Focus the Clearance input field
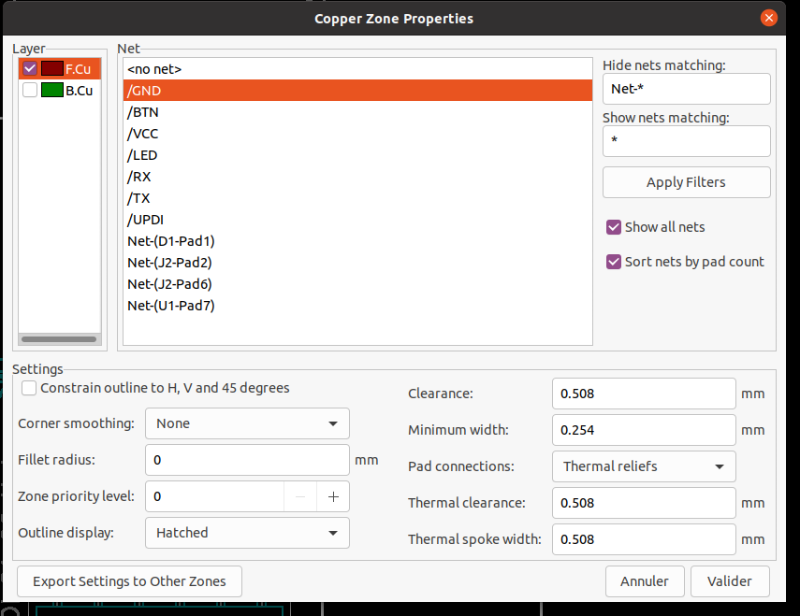Viewport: 800px width, 616px height. pyautogui.click(x=644, y=393)
